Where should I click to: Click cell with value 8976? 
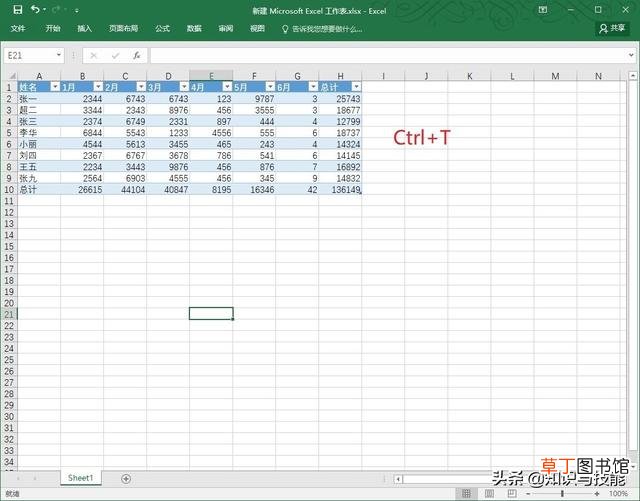[168, 110]
